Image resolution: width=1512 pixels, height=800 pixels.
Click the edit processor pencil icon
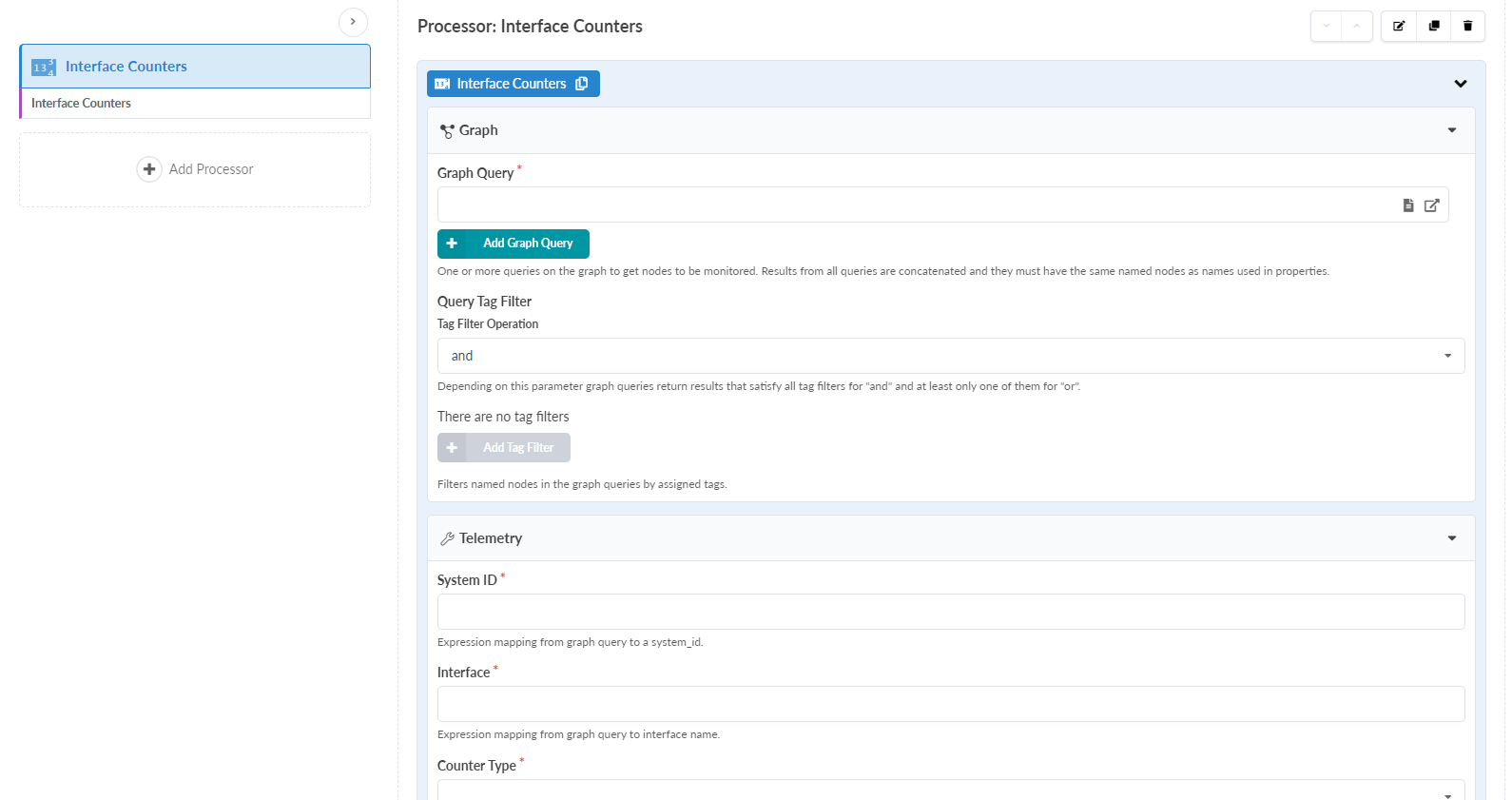pyautogui.click(x=1399, y=26)
